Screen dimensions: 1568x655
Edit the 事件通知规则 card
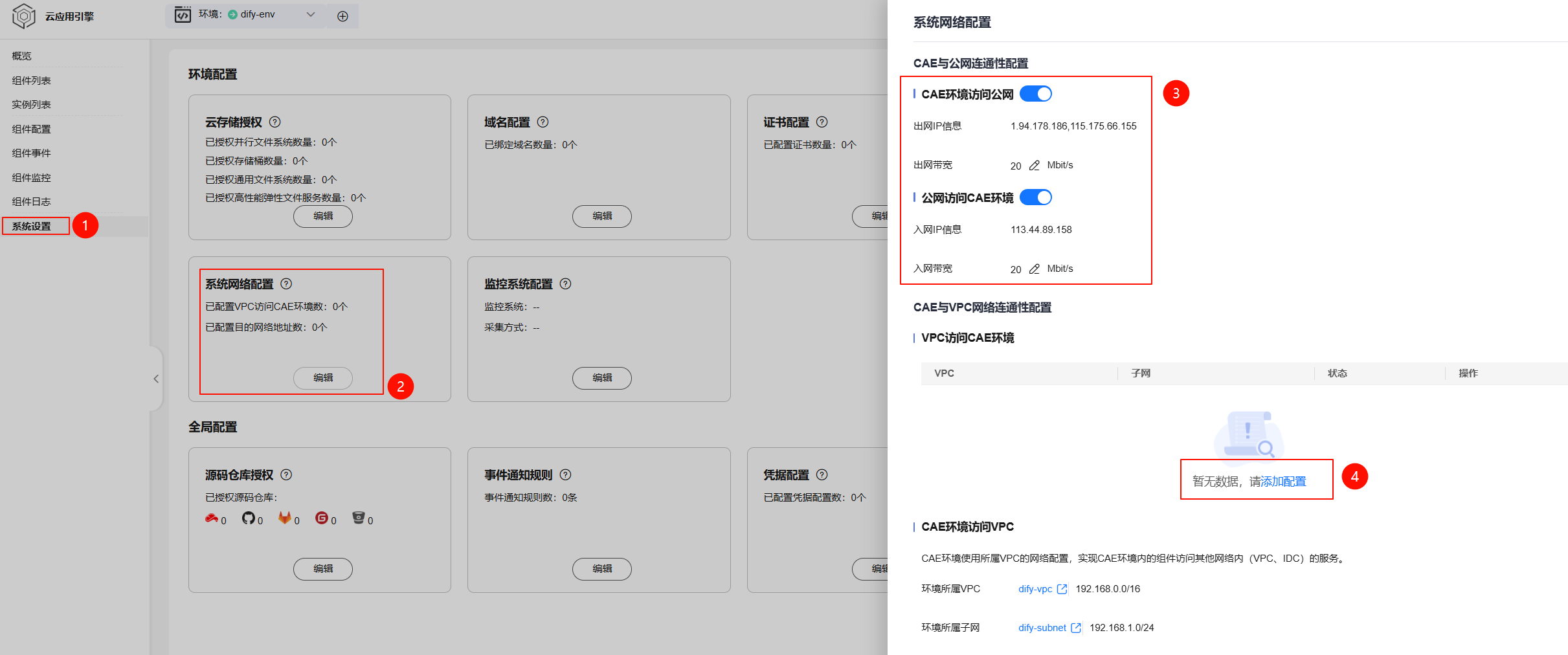tap(602, 569)
